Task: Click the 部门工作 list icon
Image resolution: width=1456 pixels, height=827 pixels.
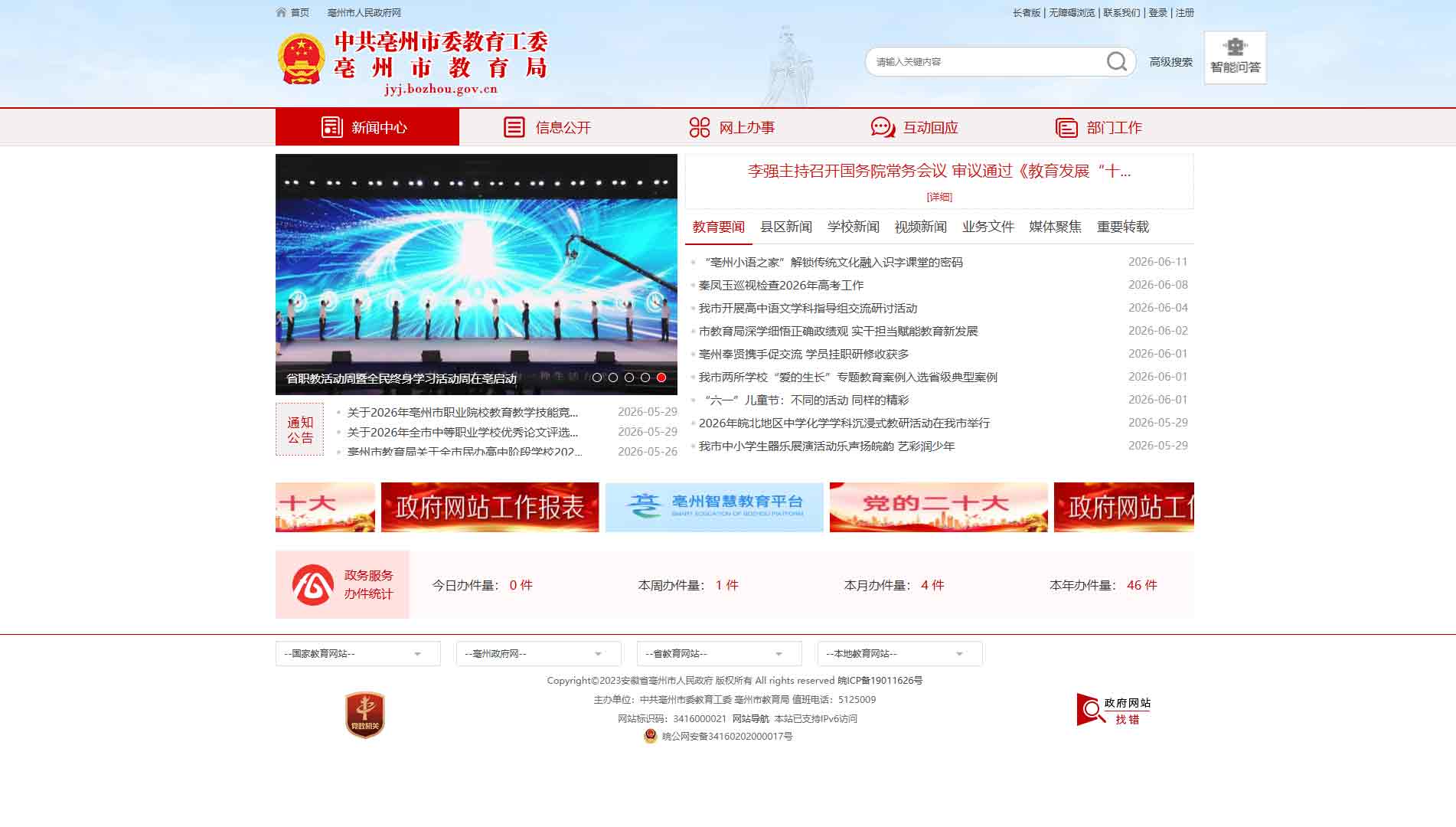Action: pyautogui.click(x=1066, y=127)
